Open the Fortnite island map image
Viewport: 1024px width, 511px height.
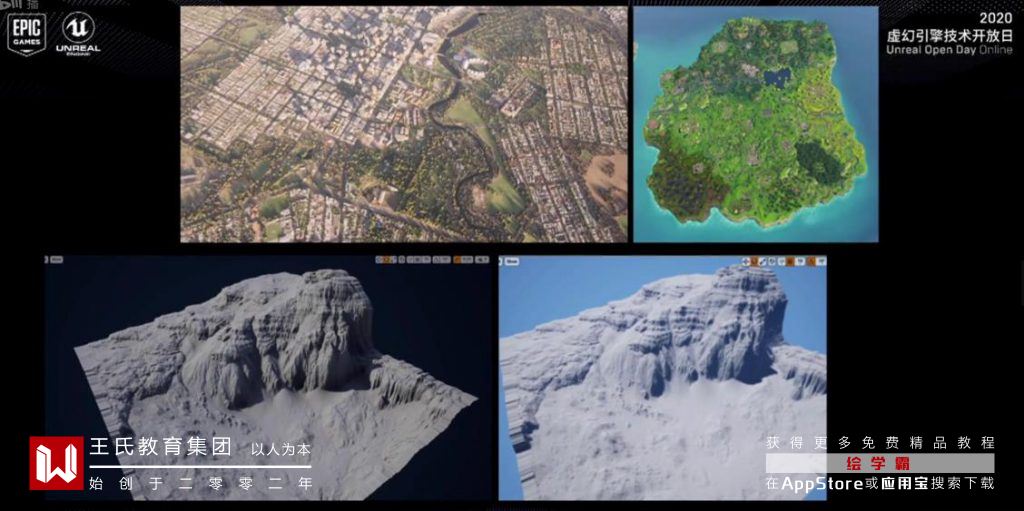coord(756,124)
